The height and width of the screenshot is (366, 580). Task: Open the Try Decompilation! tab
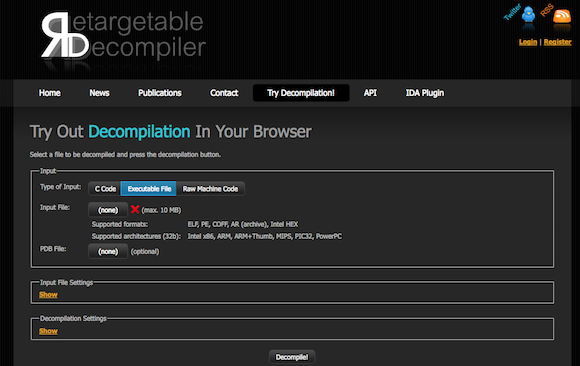pyautogui.click(x=301, y=93)
